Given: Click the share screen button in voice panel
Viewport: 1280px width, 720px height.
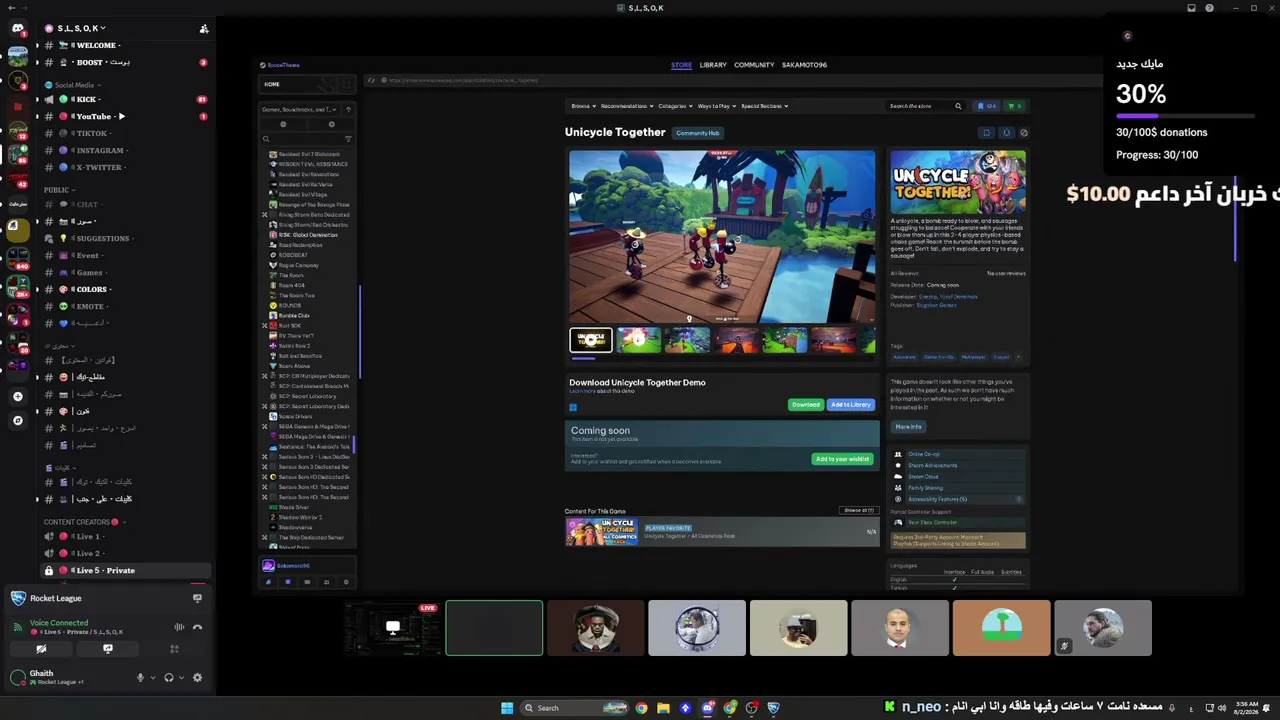Looking at the screenshot, I should click(x=108, y=649).
